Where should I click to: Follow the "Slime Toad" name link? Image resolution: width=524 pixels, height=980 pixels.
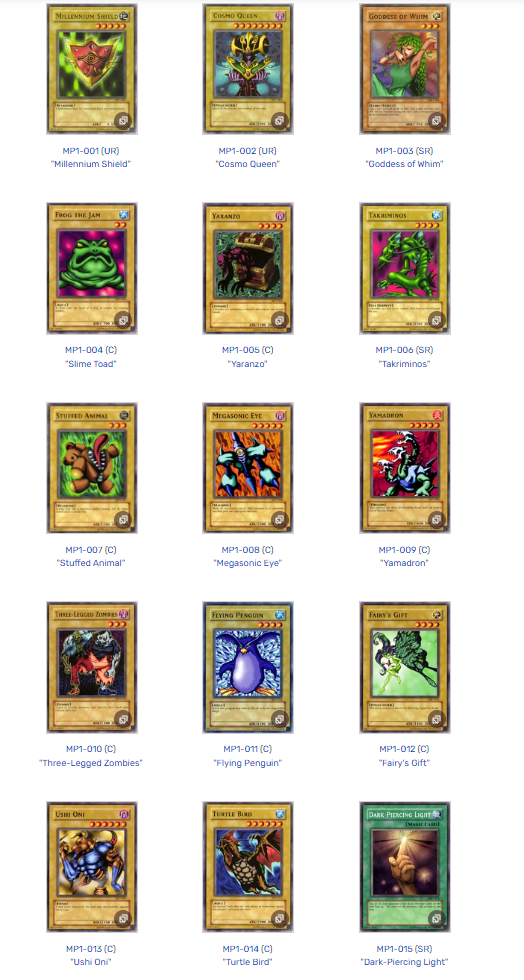[91, 364]
